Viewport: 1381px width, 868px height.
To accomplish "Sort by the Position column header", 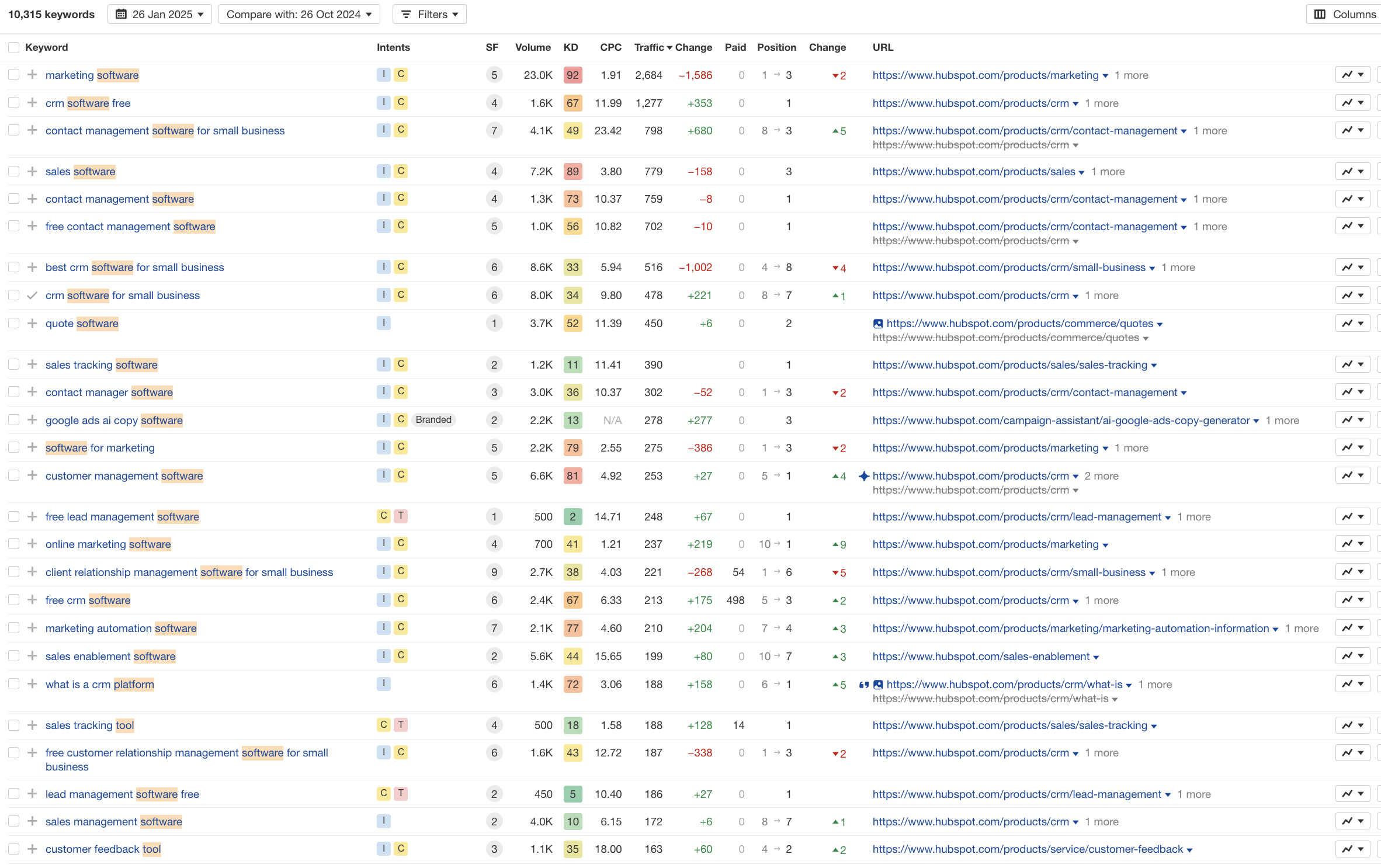I will click(776, 47).
